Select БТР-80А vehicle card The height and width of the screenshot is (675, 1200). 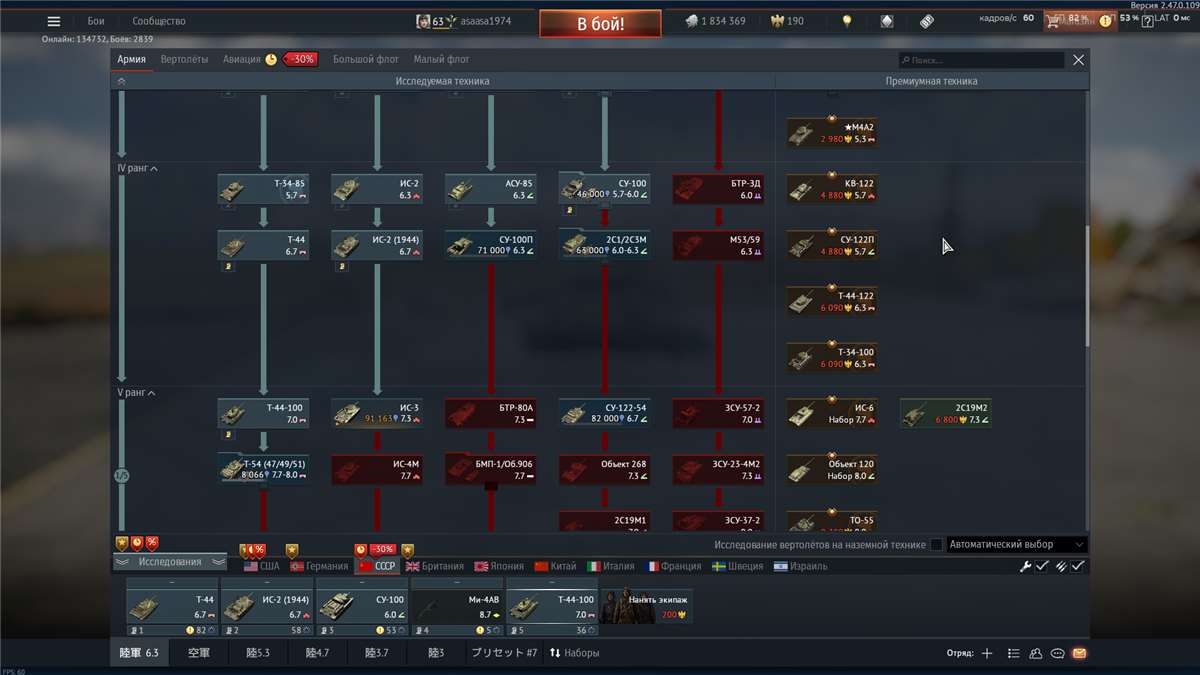pos(491,413)
